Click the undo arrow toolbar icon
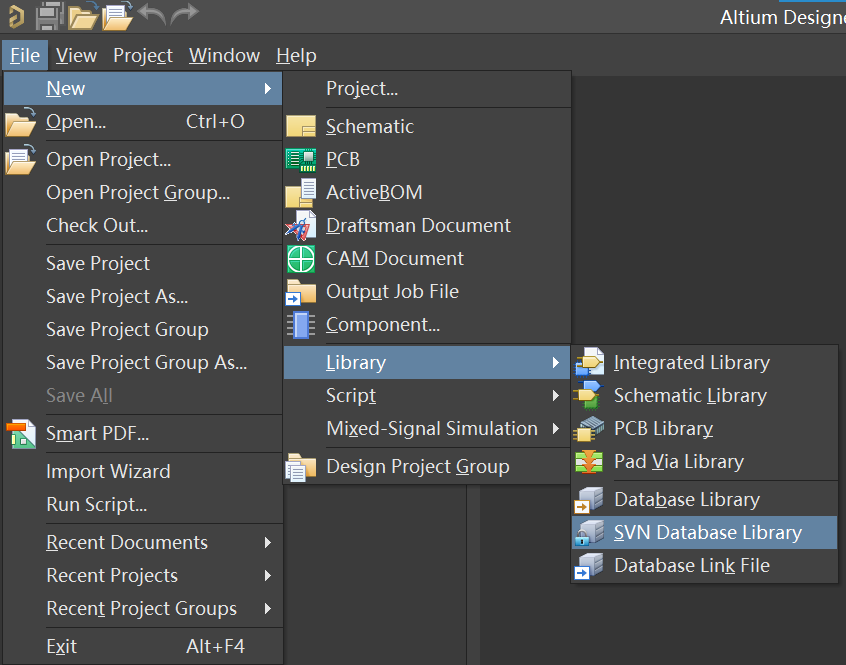 click(x=152, y=14)
